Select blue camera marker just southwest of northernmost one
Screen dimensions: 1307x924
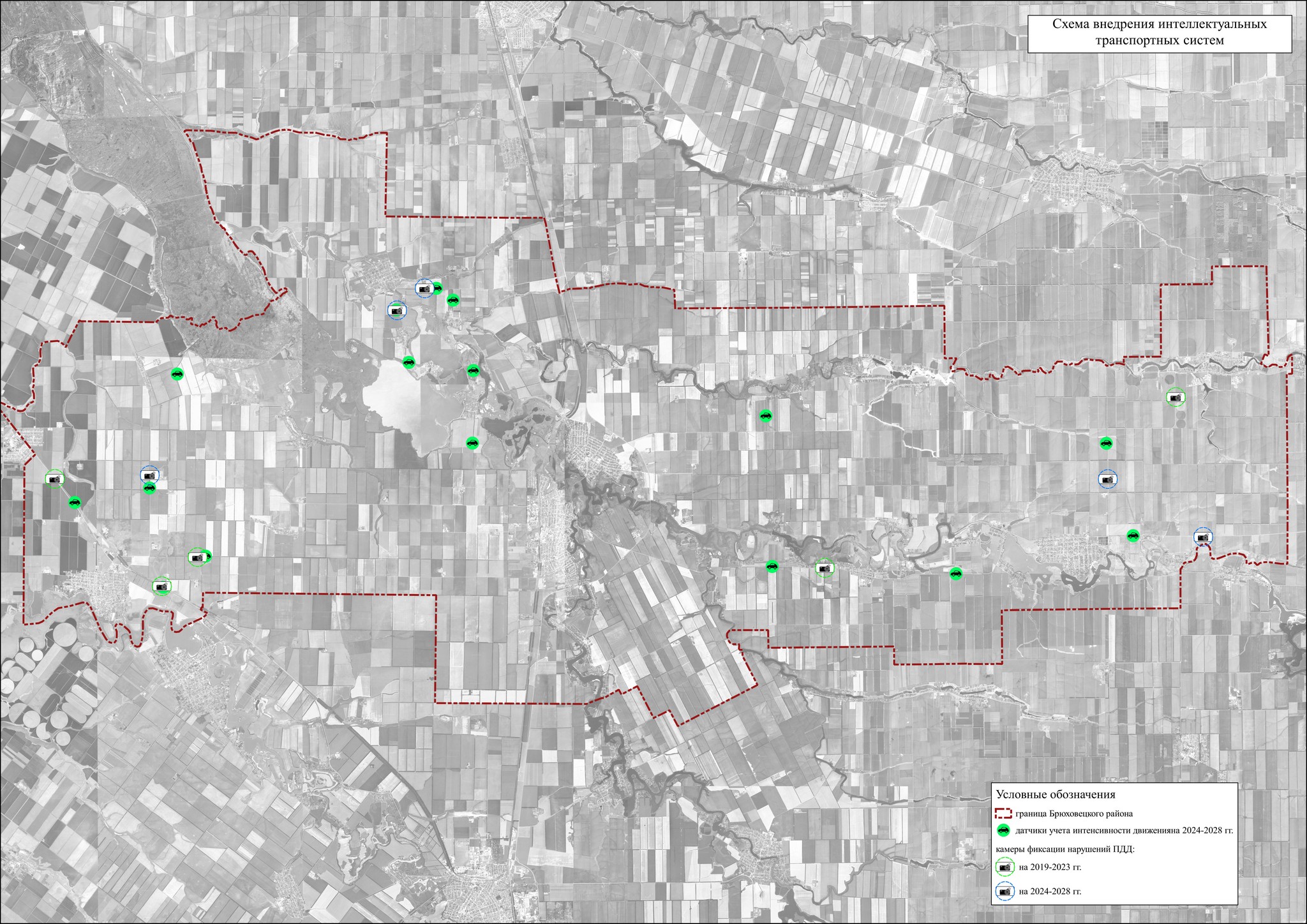396,311
